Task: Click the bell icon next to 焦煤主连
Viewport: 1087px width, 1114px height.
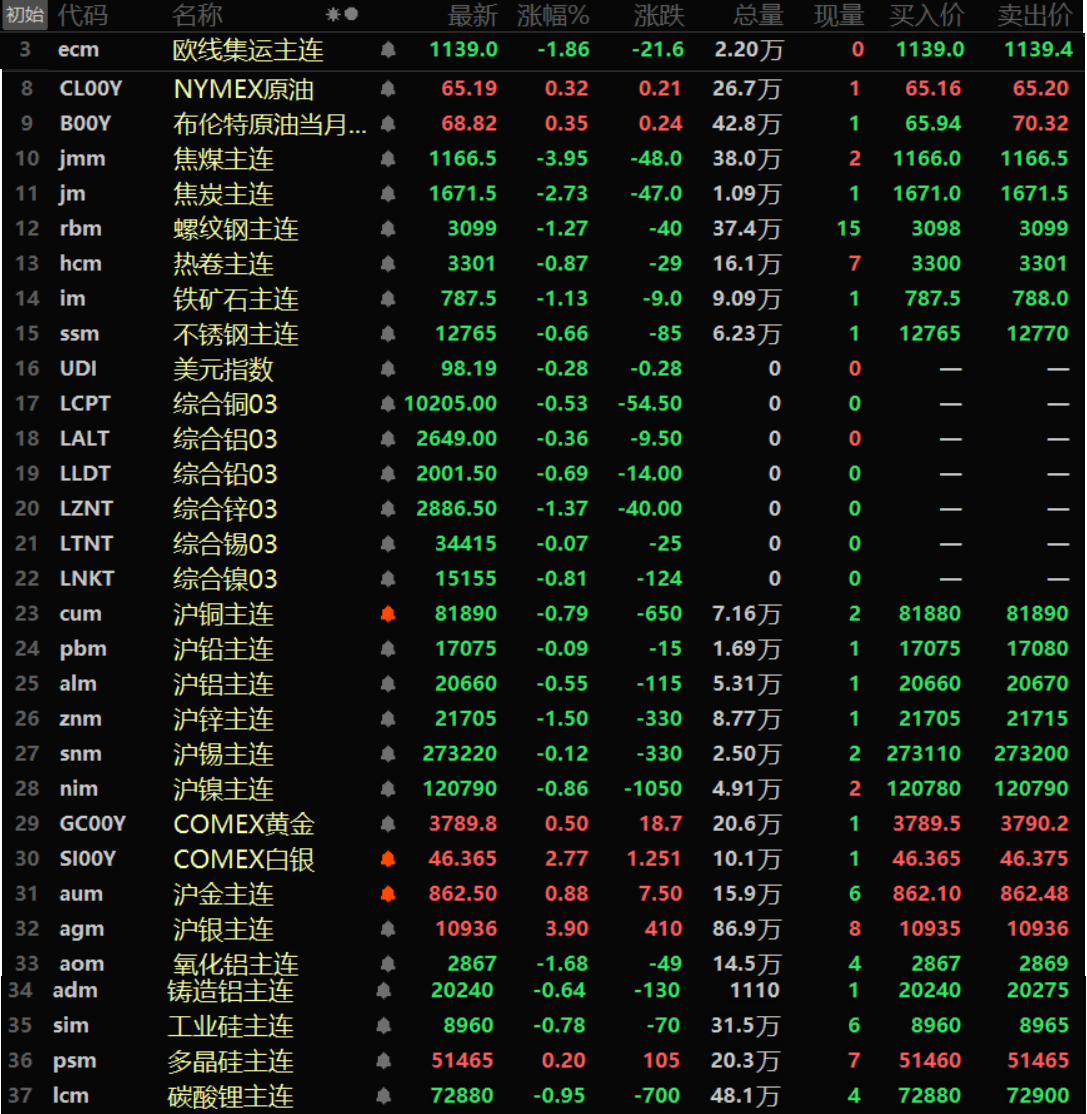Action: pyautogui.click(x=388, y=159)
